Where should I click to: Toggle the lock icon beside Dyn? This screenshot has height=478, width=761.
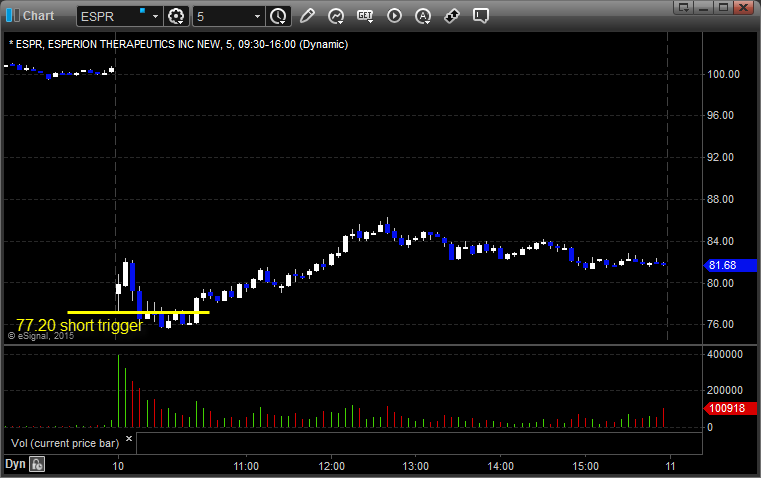(37, 465)
